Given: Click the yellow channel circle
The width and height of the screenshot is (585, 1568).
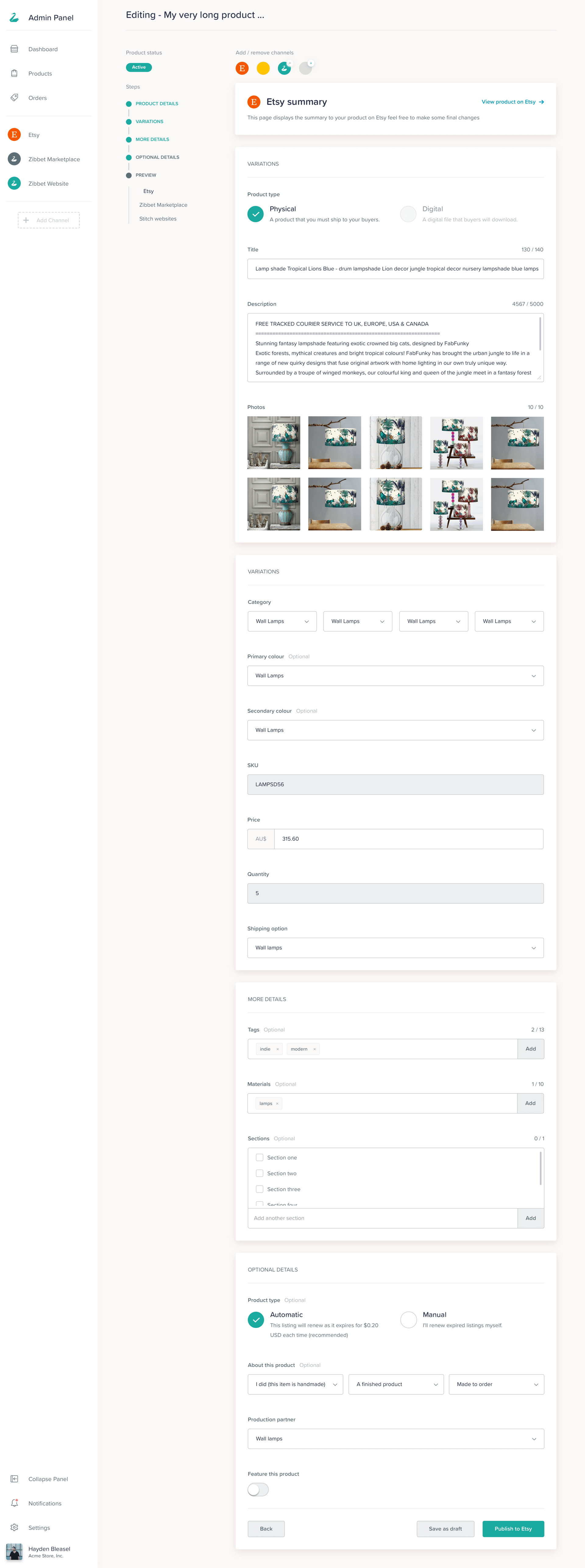Looking at the screenshot, I should (x=263, y=68).
